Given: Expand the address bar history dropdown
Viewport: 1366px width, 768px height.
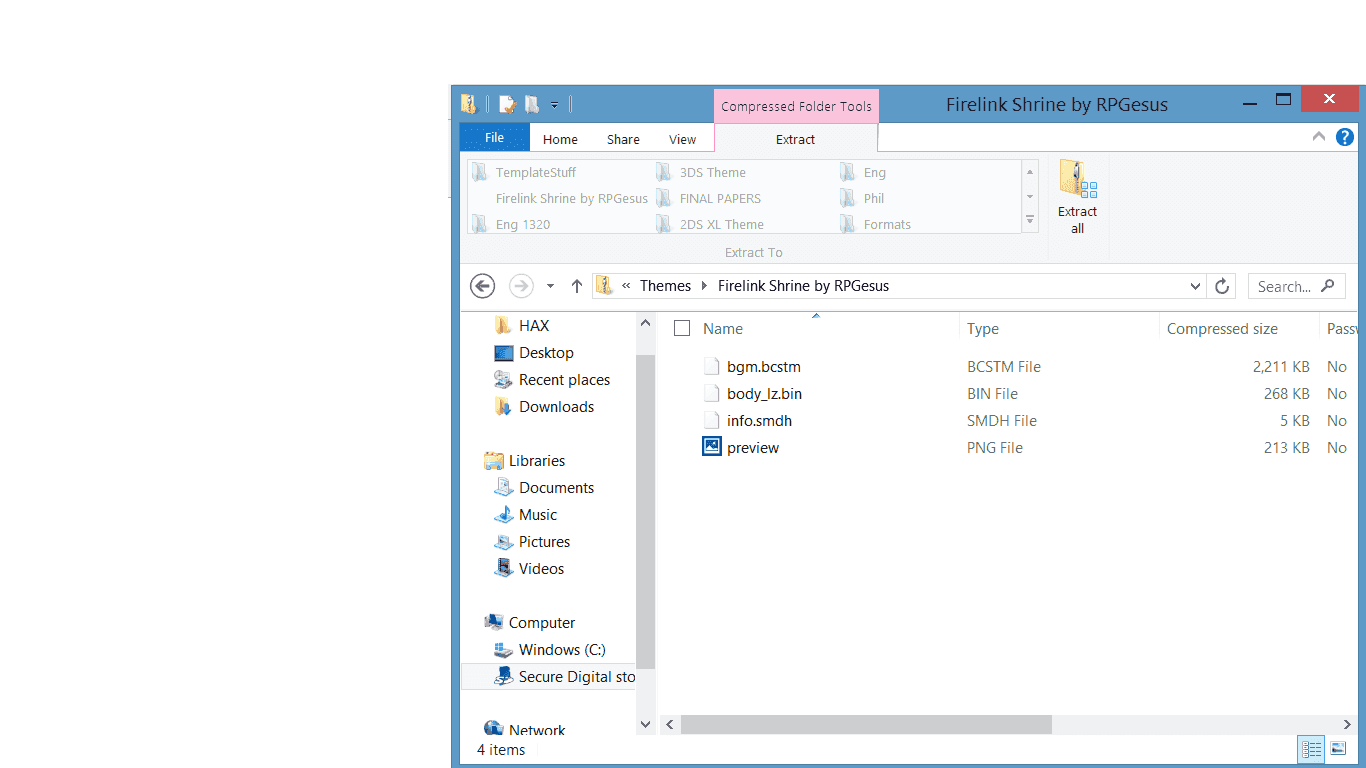Looking at the screenshot, I should pos(1195,286).
